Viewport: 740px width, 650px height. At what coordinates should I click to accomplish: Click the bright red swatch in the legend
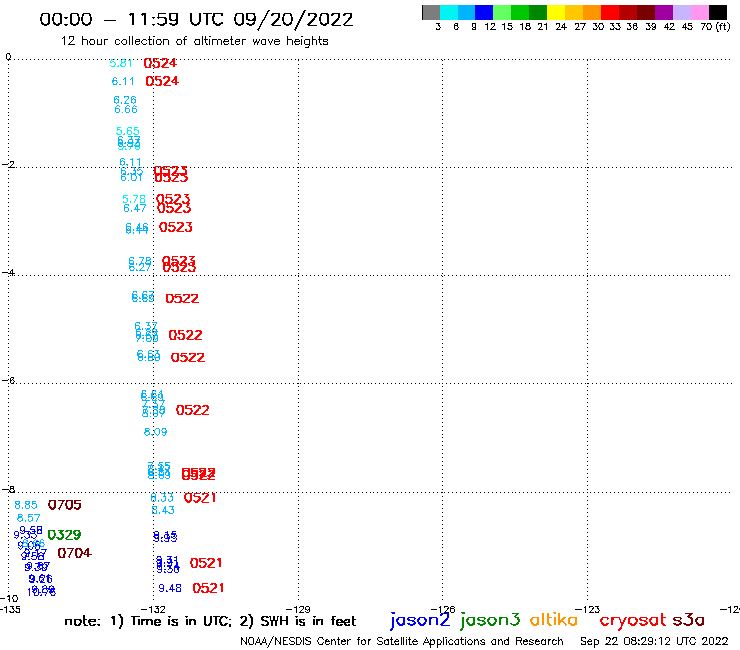[610, 12]
